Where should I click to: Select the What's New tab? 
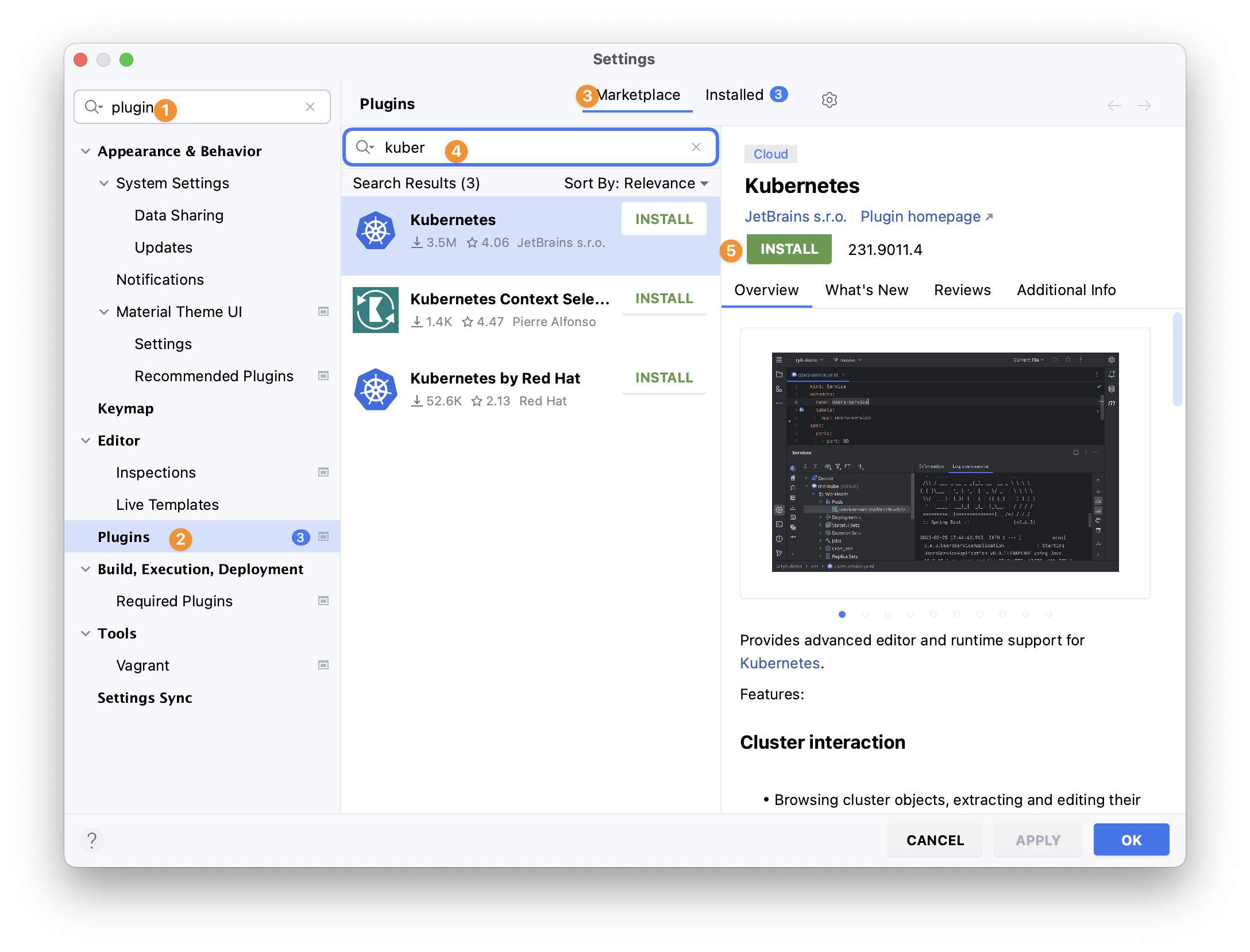pos(866,290)
